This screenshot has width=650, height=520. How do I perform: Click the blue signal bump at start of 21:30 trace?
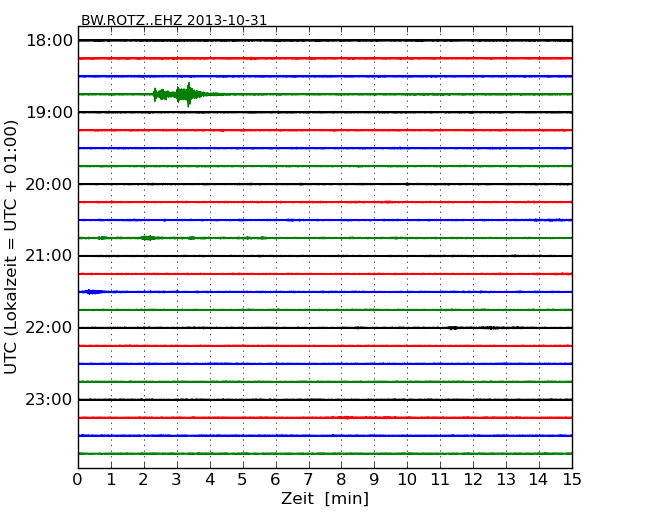[92, 292]
